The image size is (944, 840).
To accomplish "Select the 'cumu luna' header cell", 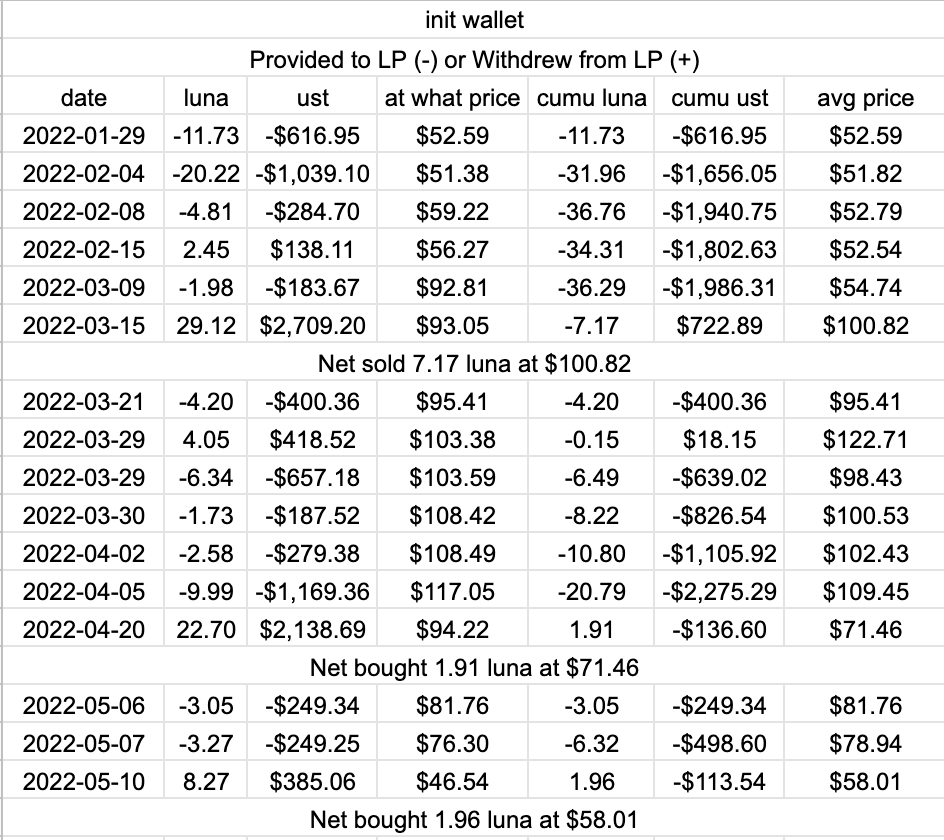I will (x=592, y=98).
